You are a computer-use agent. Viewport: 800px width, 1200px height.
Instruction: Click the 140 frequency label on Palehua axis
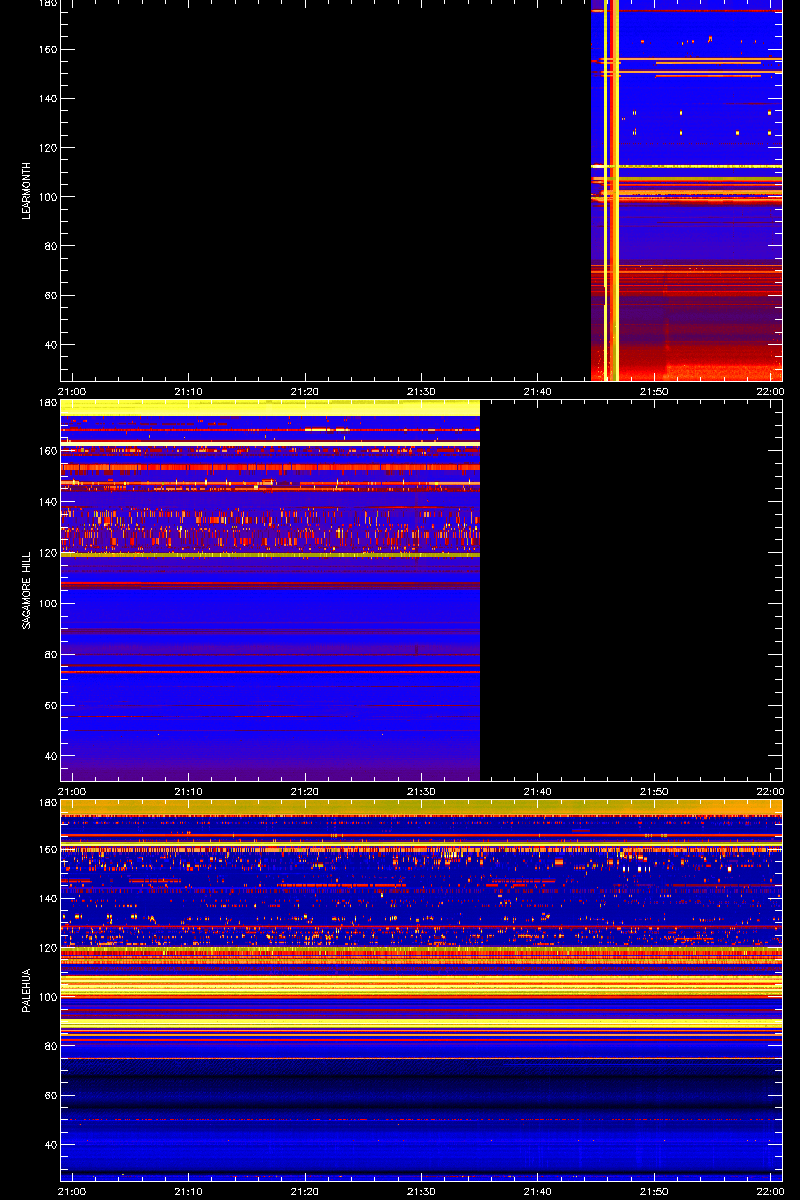pos(46,899)
